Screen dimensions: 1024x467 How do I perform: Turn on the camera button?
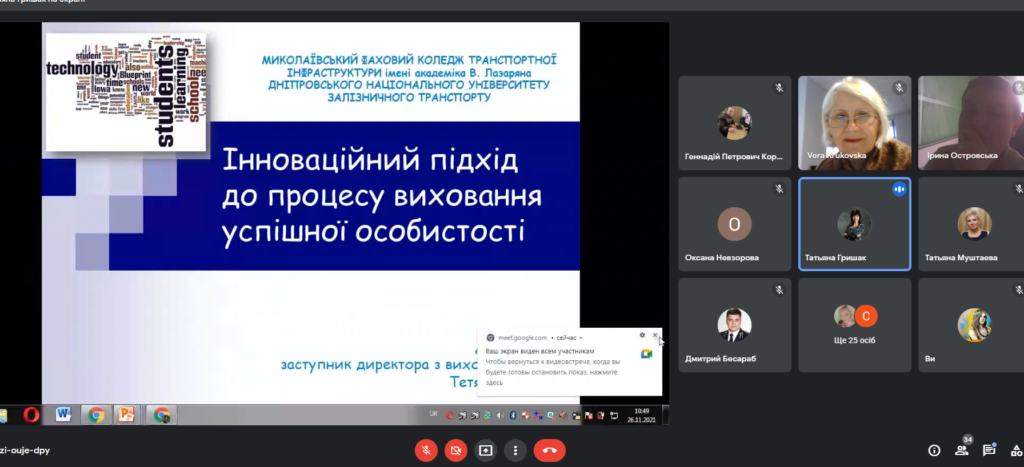click(x=456, y=450)
